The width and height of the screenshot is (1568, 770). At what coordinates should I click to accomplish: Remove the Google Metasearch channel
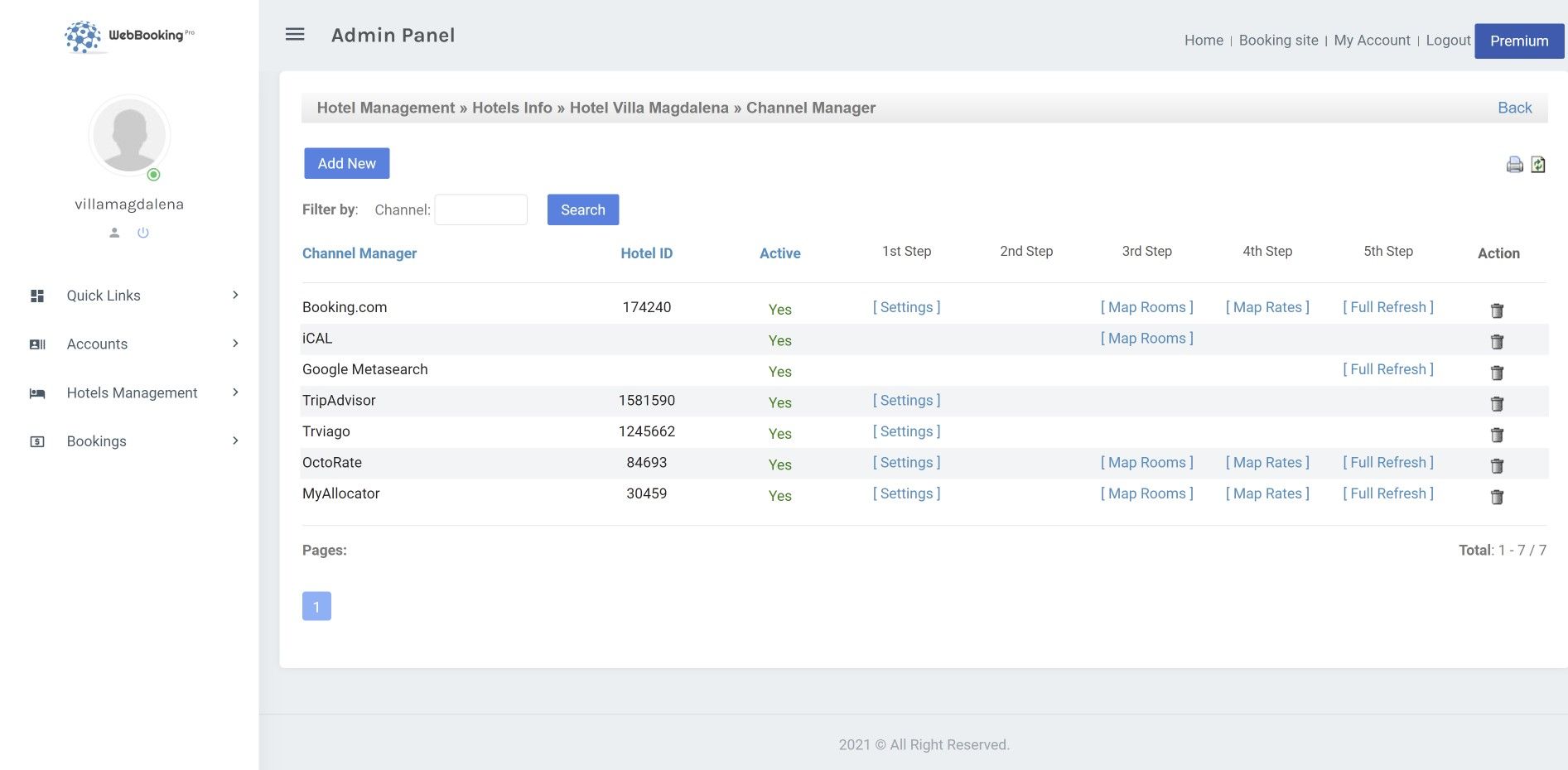click(x=1497, y=373)
